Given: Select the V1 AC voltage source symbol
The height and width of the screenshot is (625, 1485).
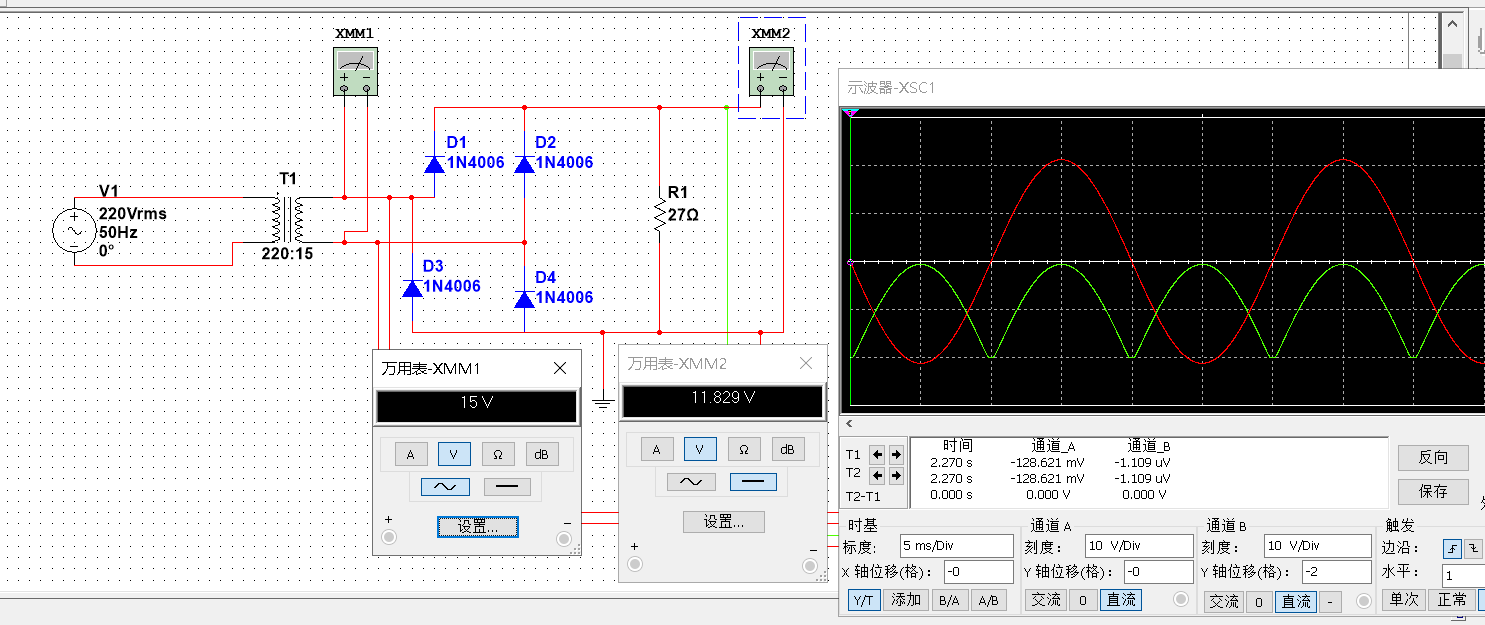Looking at the screenshot, I should (x=74, y=230).
